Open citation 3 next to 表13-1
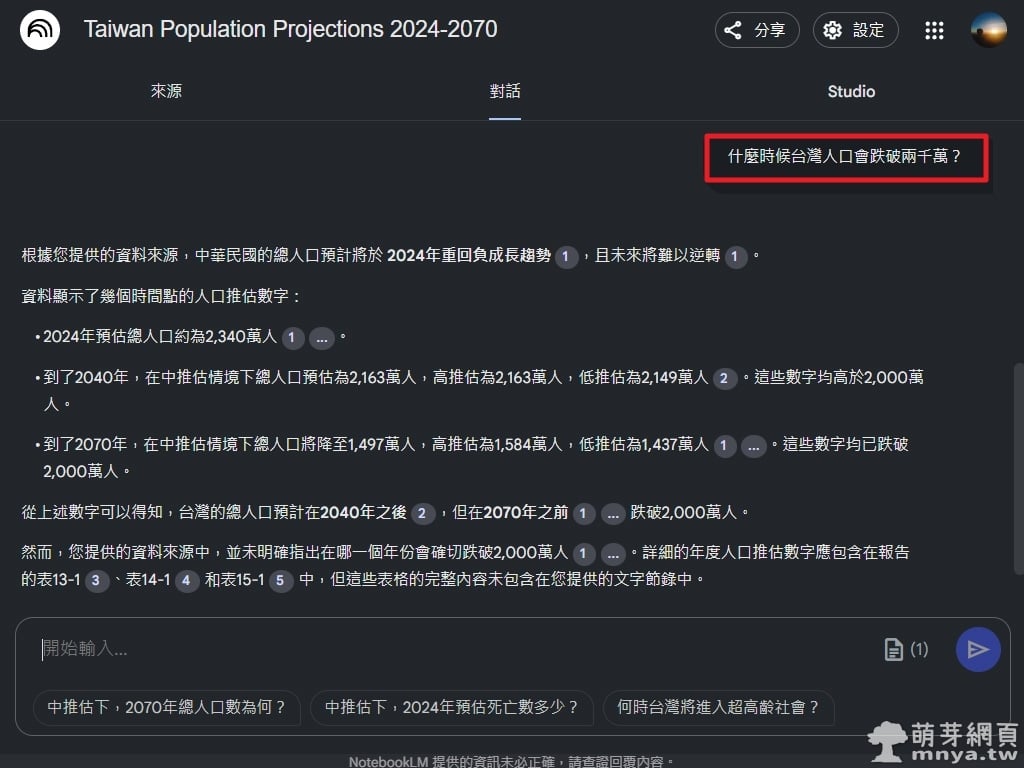 [x=96, y=580]
